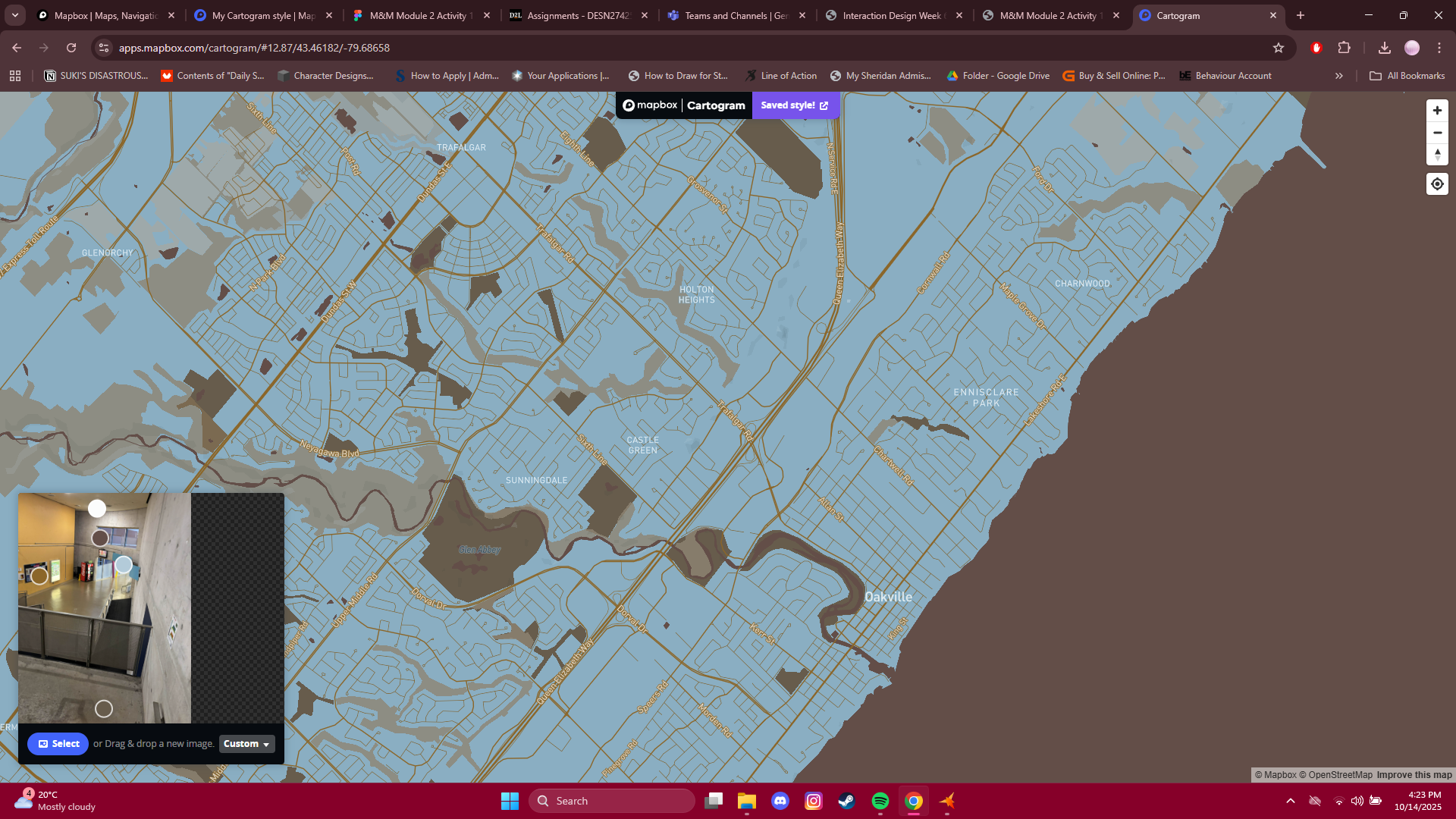1456x819 pixels.
Task: Reload the Cartogram page
Action: [x=71, y=48]
